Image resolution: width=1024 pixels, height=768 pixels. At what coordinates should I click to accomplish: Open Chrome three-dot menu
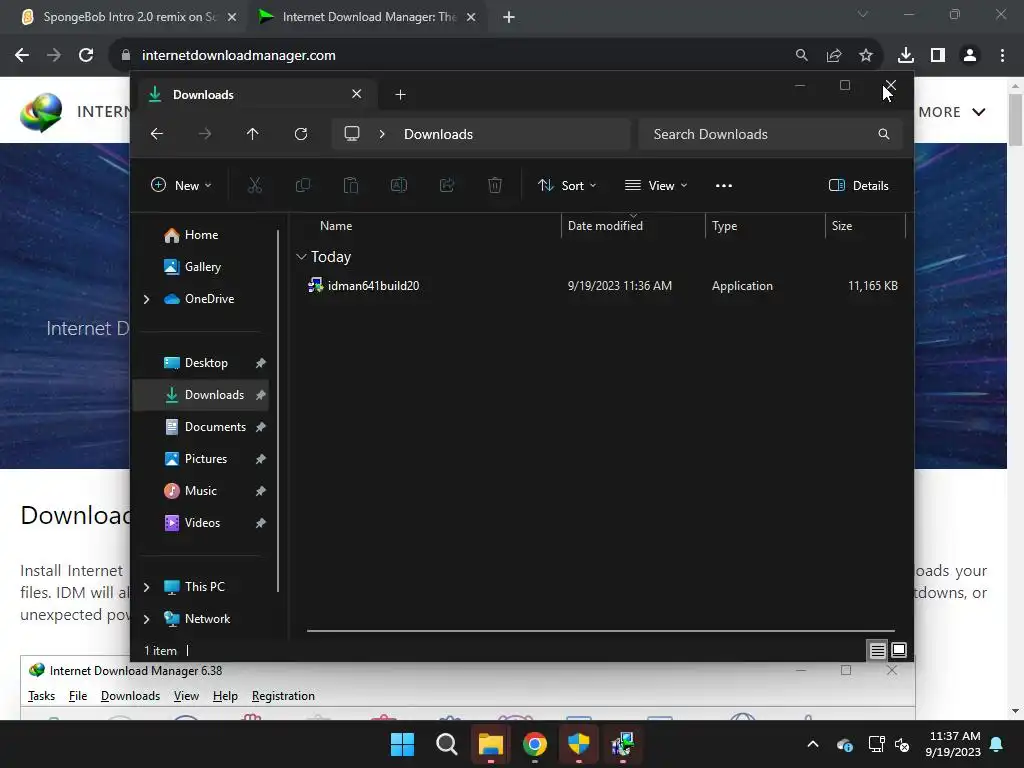coord(1002,56)
